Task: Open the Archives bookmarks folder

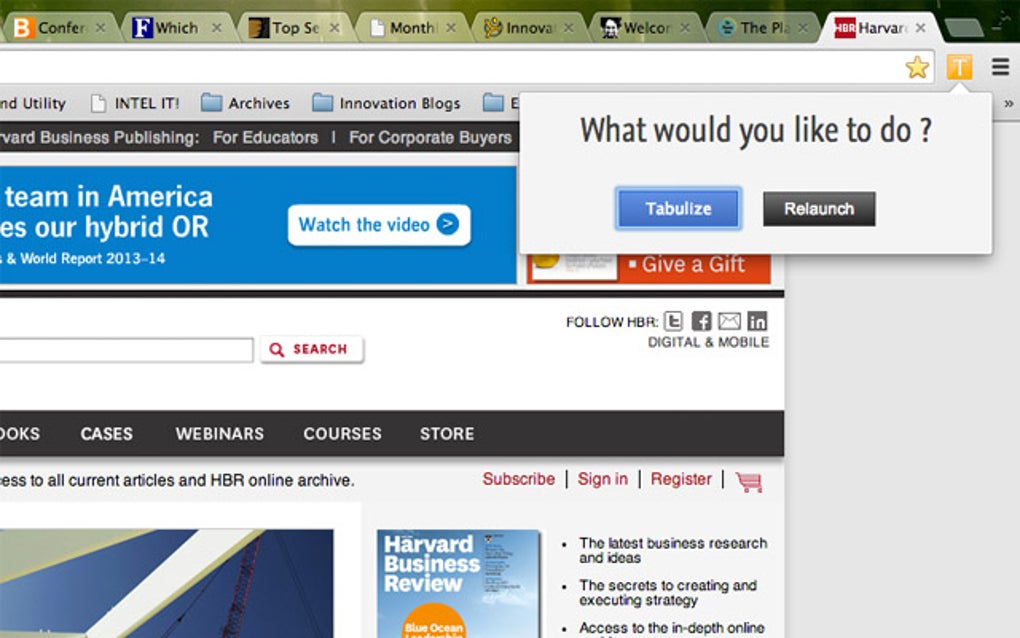Action: click(247, 102)
